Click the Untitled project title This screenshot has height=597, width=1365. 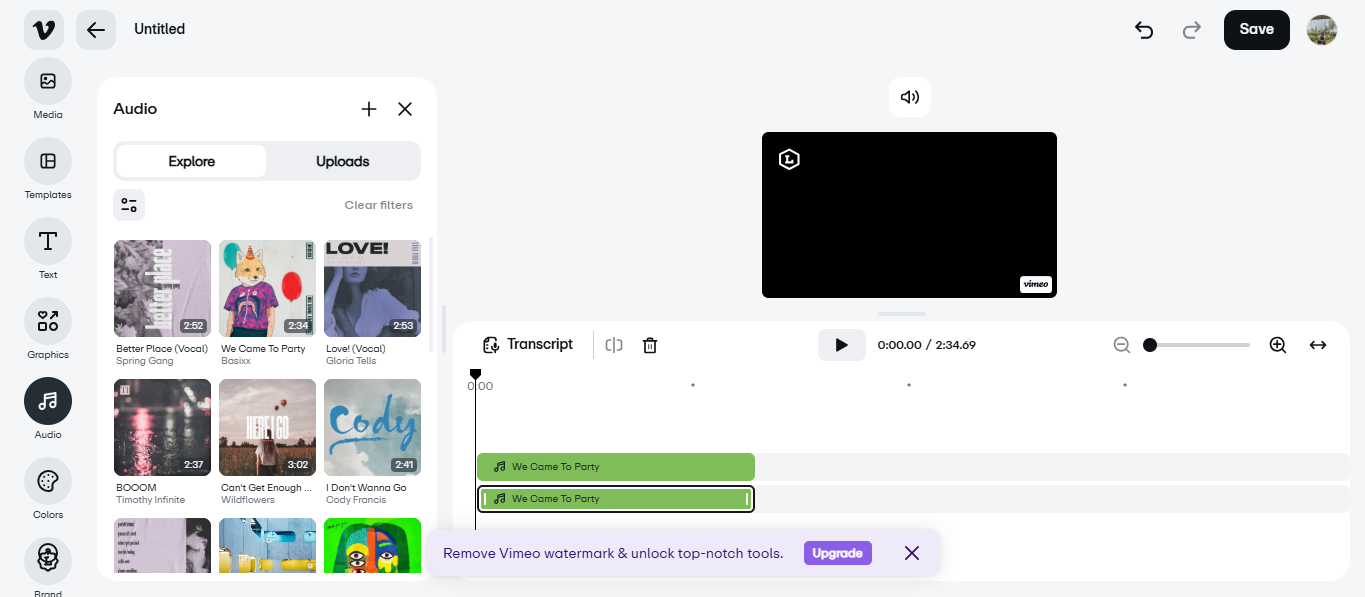(x=160, y=29)
